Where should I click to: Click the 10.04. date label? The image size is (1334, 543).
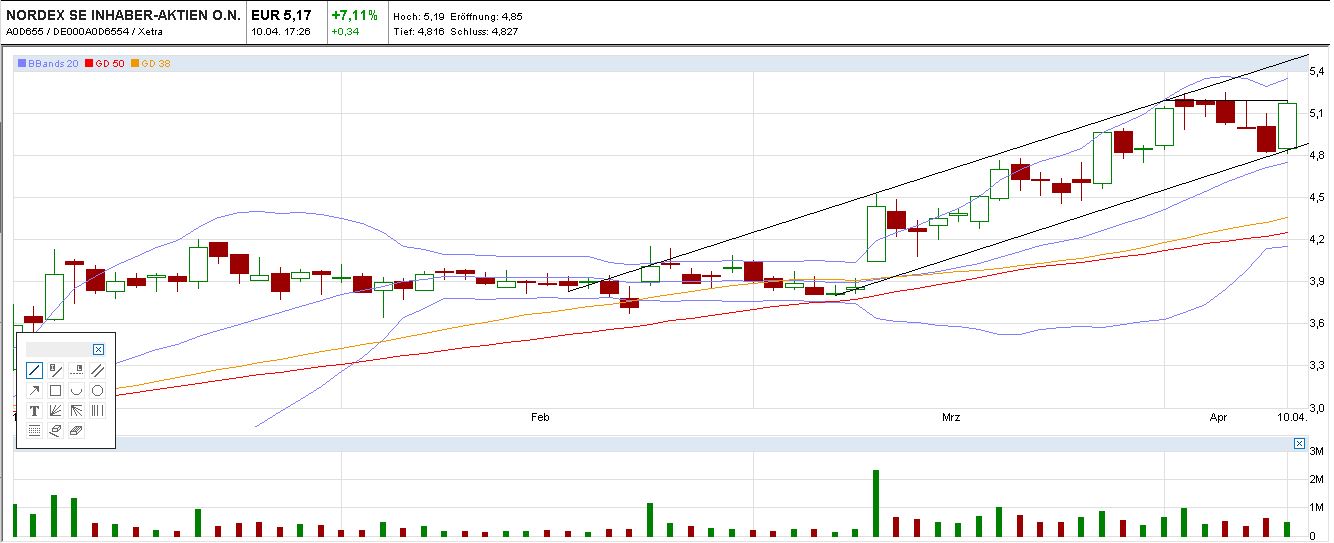pyautogui.click(x=1291, y=417)
